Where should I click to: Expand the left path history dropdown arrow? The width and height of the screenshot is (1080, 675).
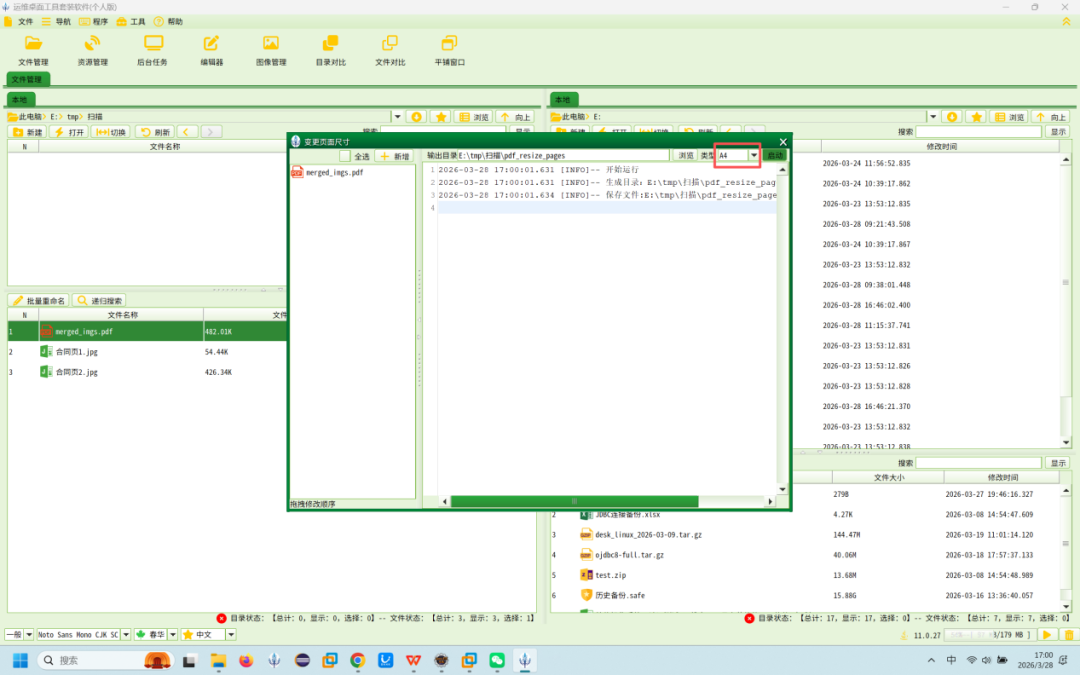click(397, 116)
